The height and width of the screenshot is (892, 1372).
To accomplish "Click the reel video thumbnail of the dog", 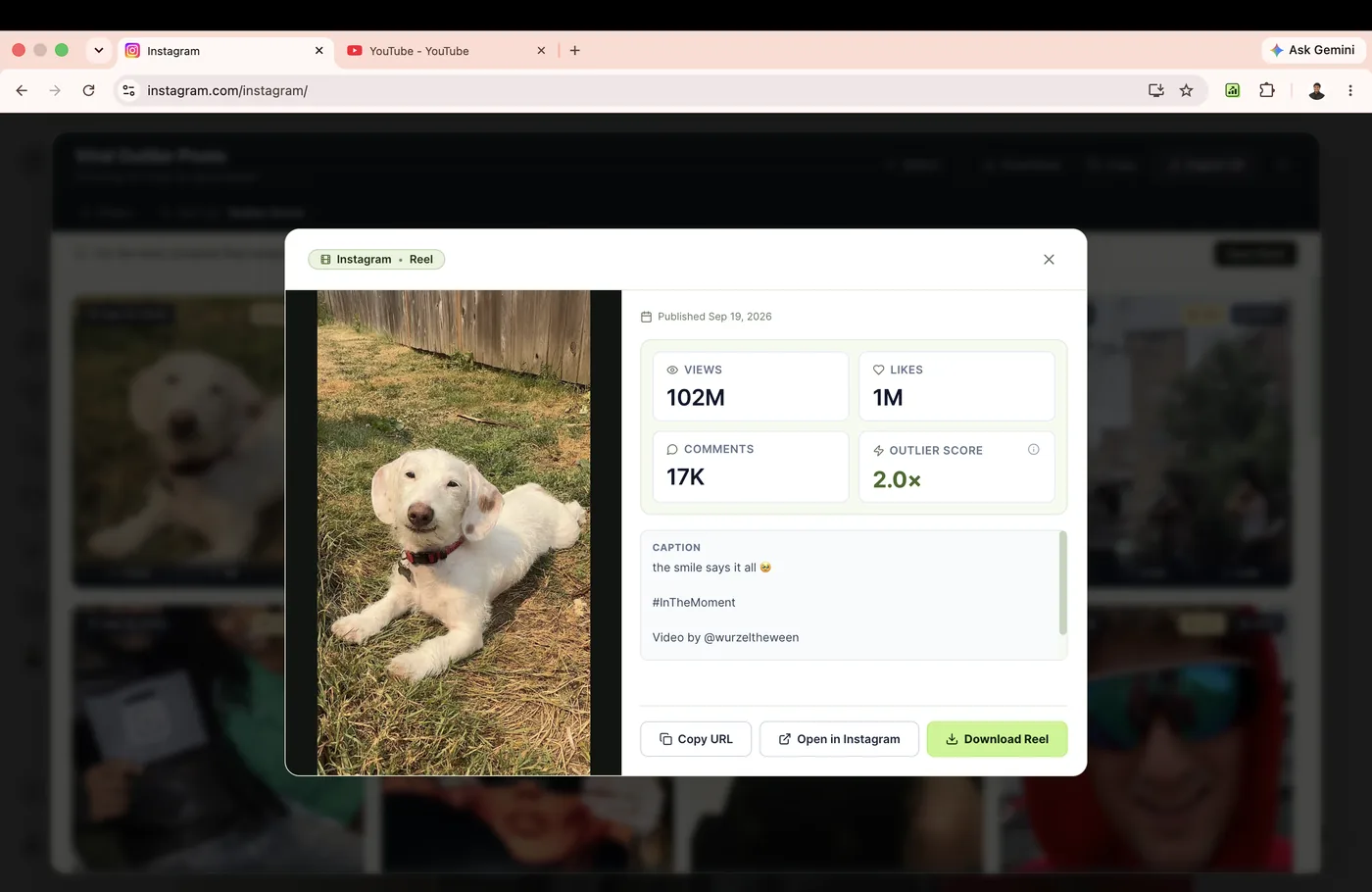I will pyautogui.click(x=454, y=532).
